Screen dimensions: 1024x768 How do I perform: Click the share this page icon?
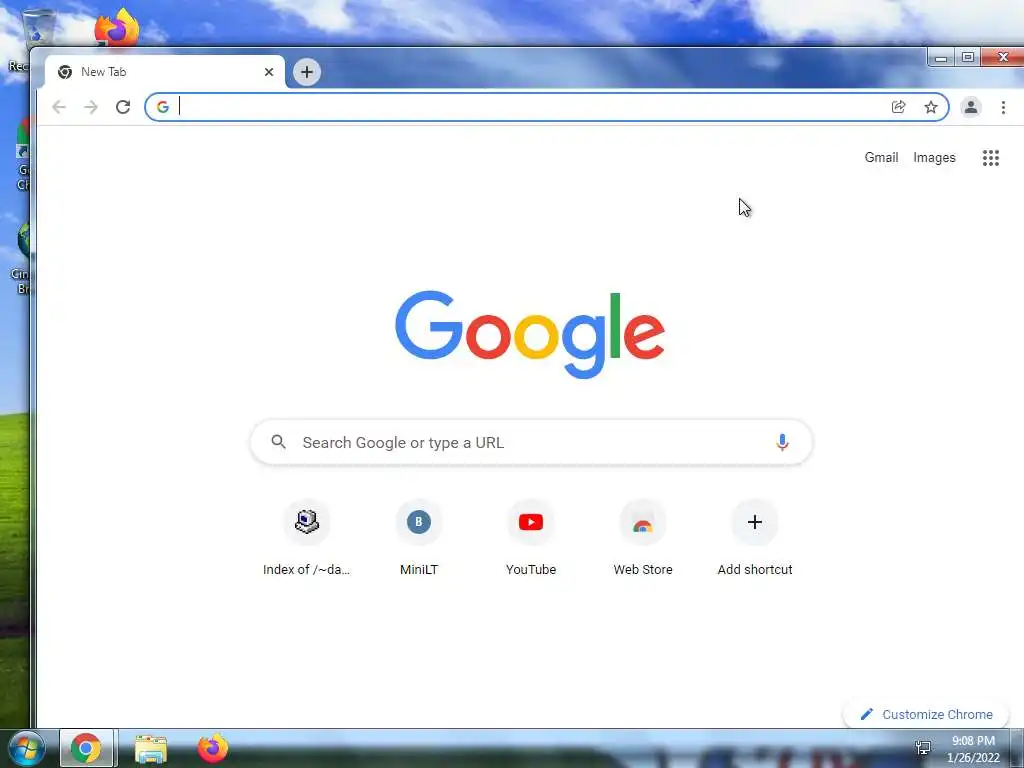(x=899, y=107)
